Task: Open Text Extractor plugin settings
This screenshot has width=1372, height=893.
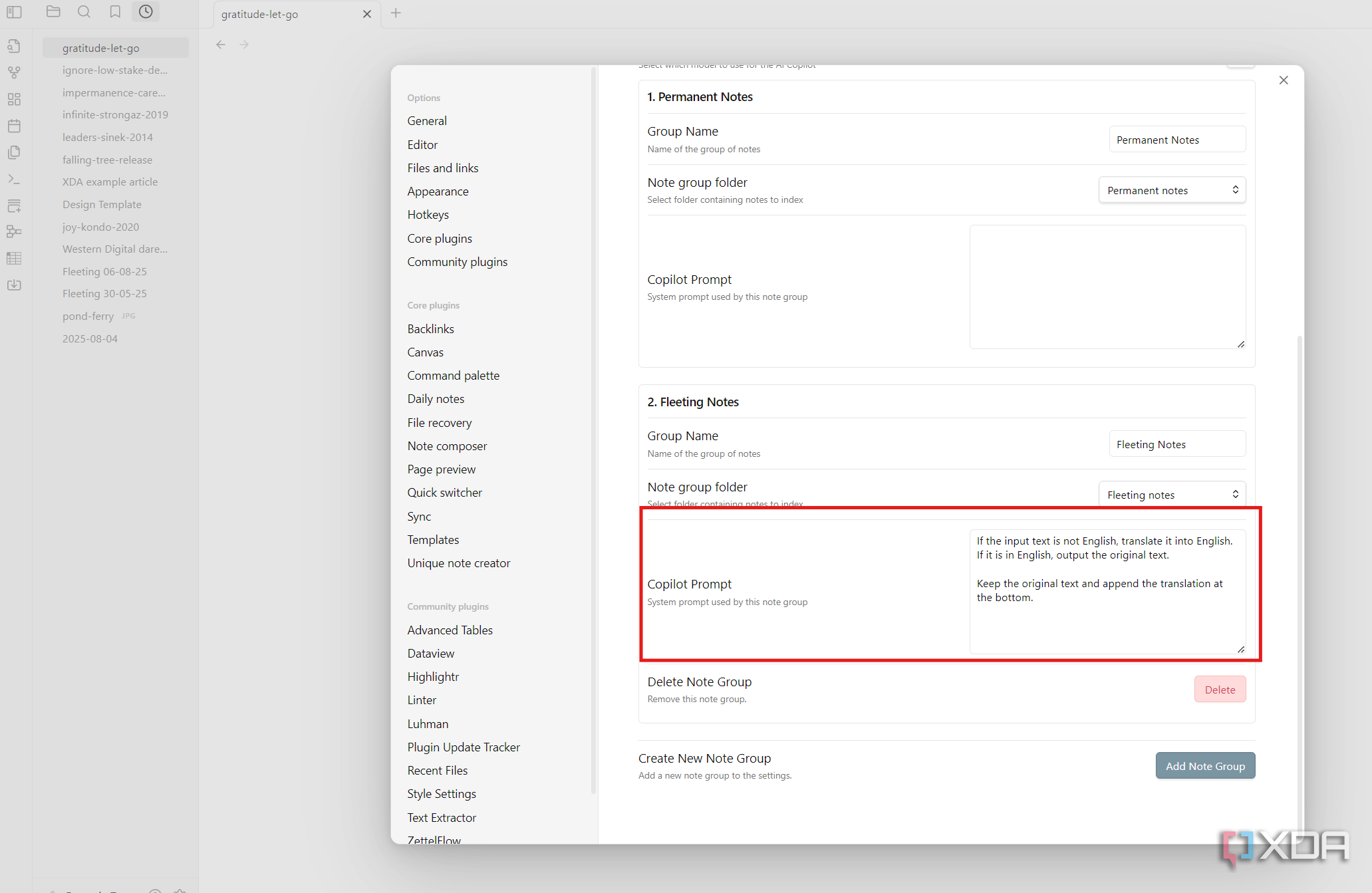Action: point(442,817)
